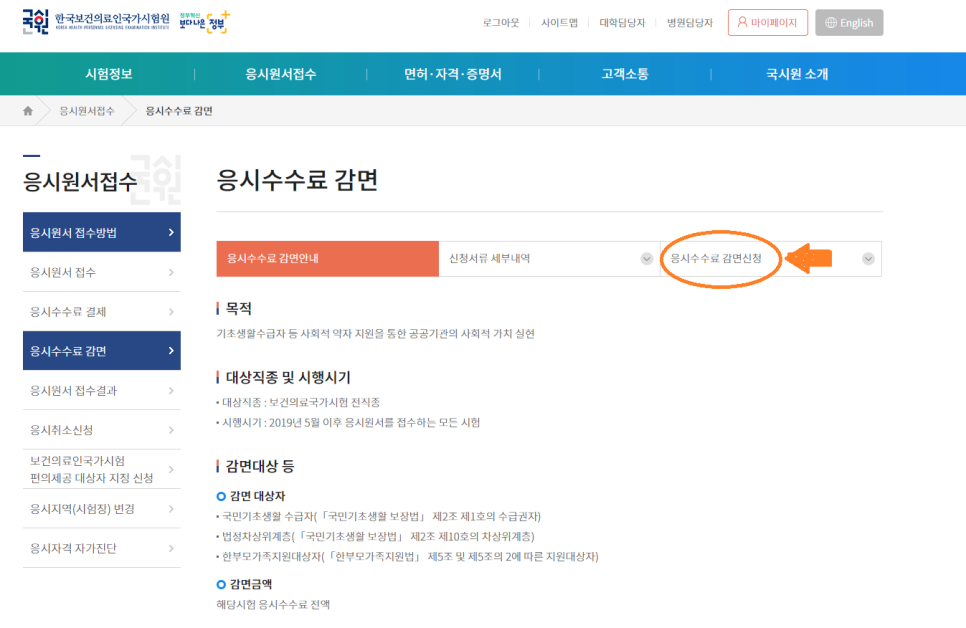The image size is (966, 628).
Task: Expand the 신청서류 세부내역 dropdown arrow
Action: [x=646, y=259]
